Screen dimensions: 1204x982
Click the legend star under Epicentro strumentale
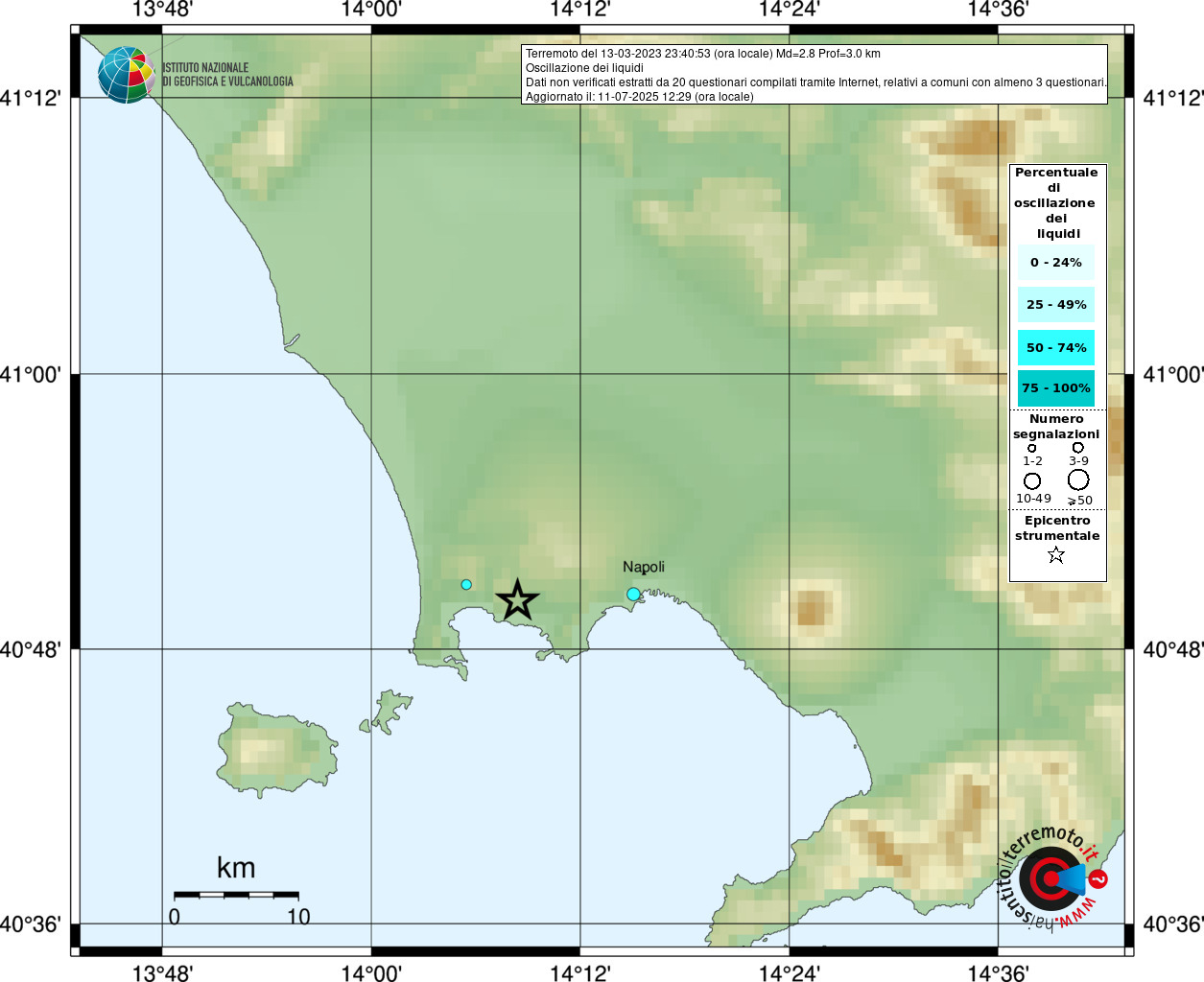[x=1056, y=555]
